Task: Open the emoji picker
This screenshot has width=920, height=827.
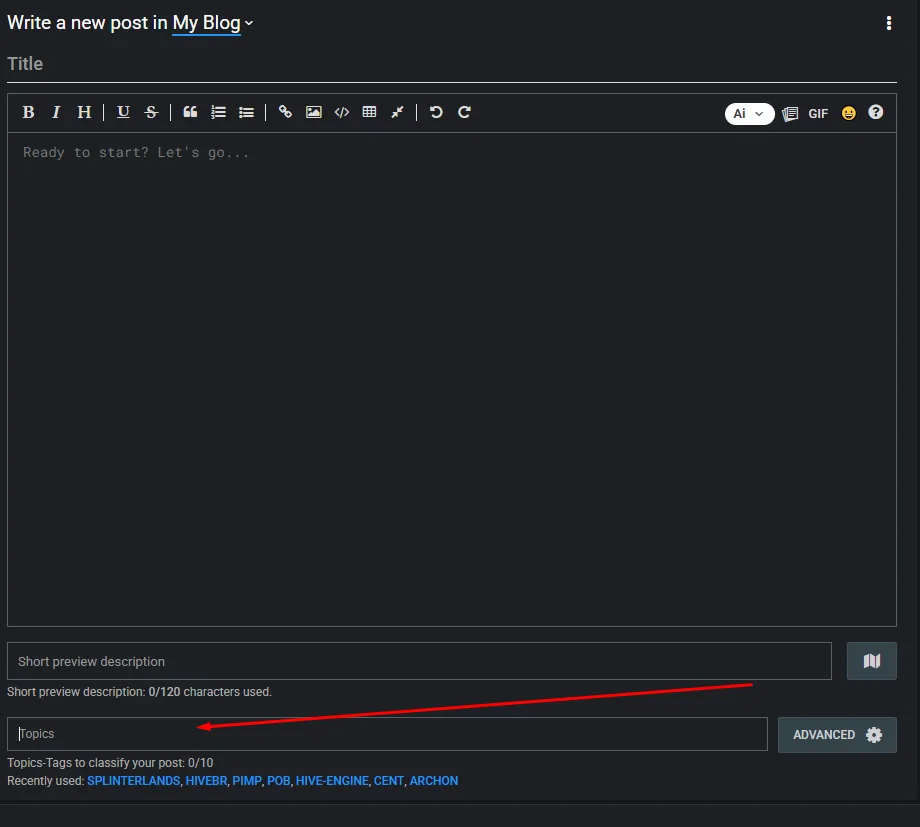Action: coord(848,113)
